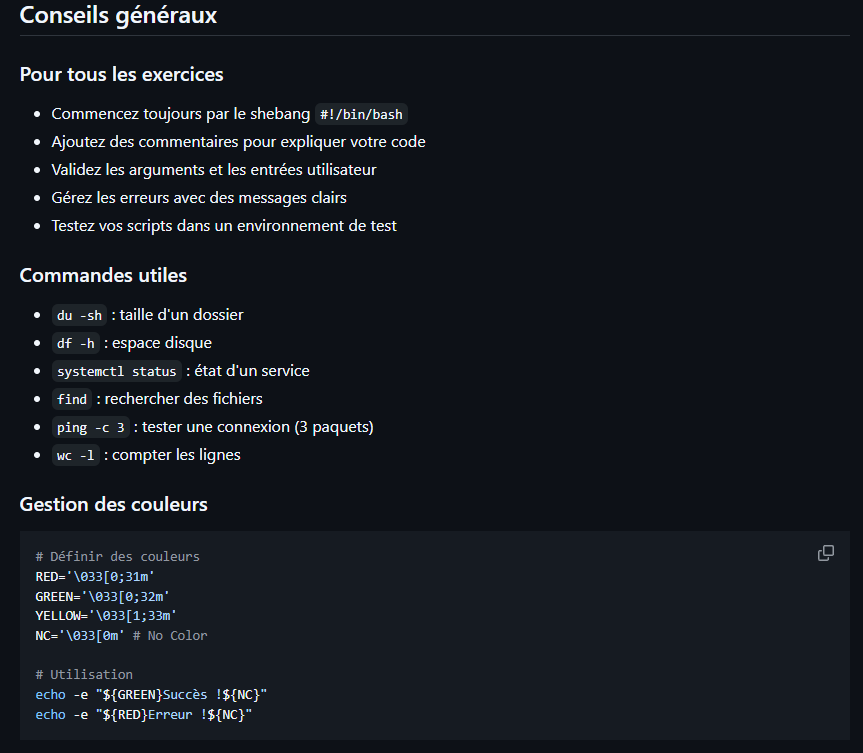Click the YELLOW variable definition line

[x=106, y=615]
